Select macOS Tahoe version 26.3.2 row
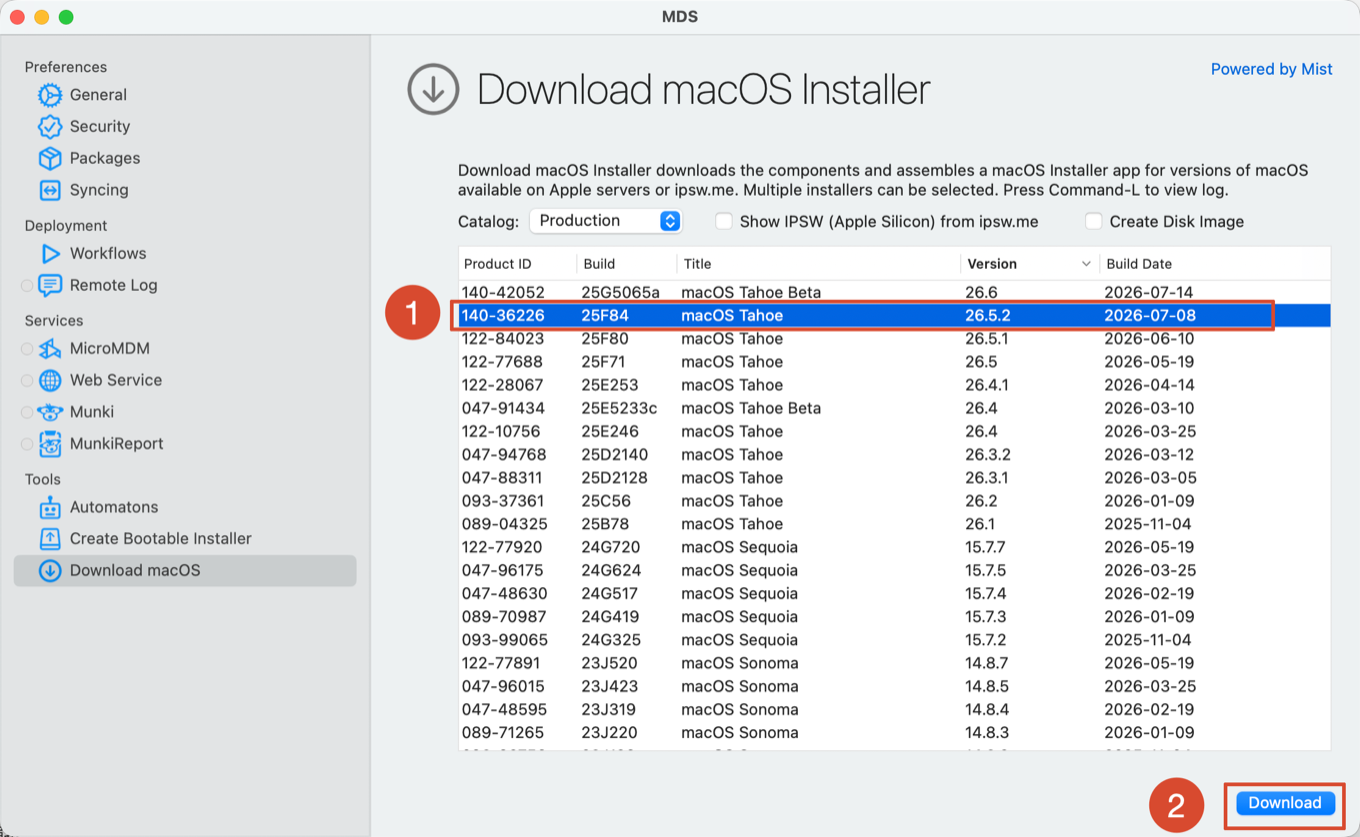Screen dimensions: 1360x837 click(x=895, y=455)
